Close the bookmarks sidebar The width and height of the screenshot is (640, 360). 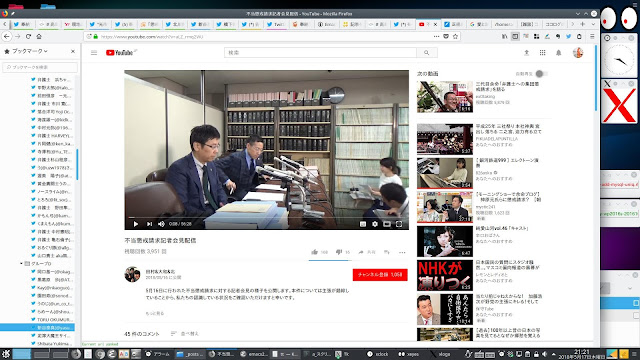click(x=73, y=51)
